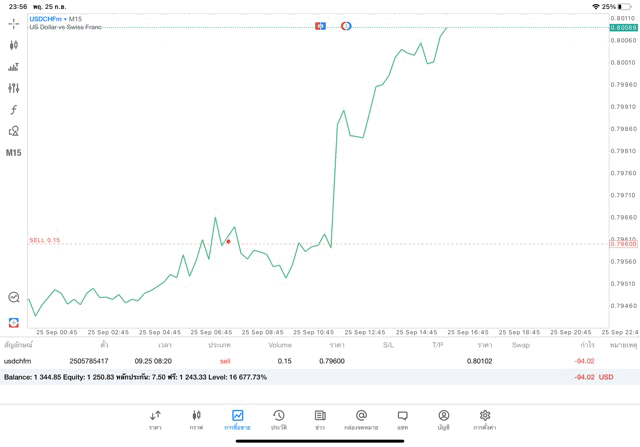Select the crosshair cursor tool
The height and width of the screenshot is (447, 640).
pyautogui.click(x=13, y=23)
